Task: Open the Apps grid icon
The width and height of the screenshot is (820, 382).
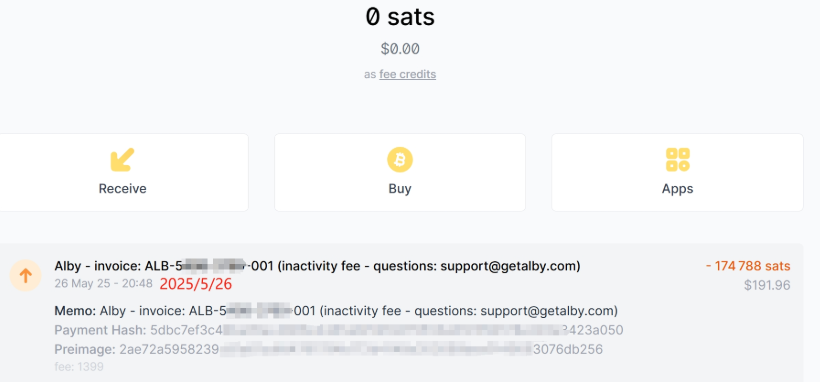Action: point(677,160)
